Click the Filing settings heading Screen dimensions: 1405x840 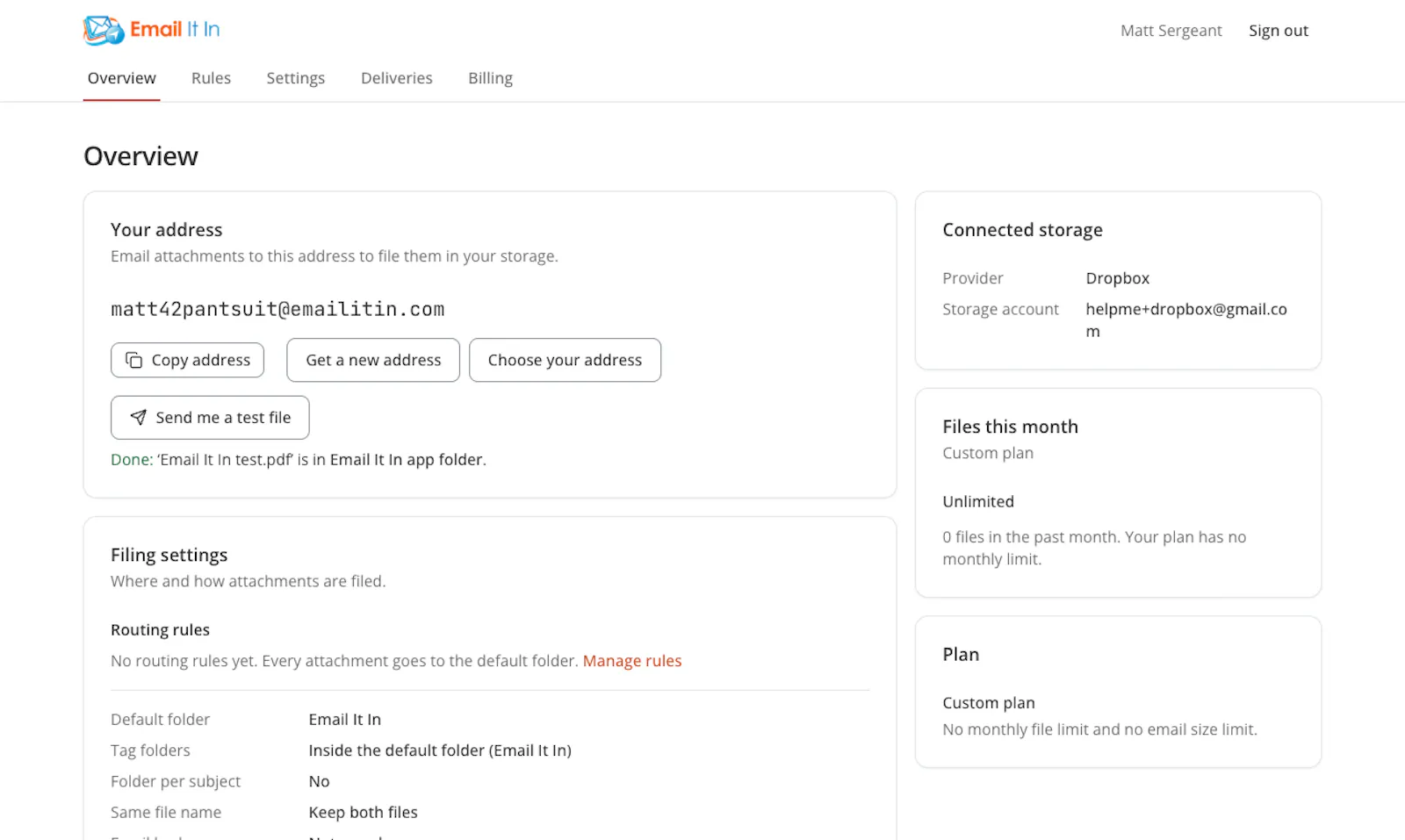coord(169,555)
